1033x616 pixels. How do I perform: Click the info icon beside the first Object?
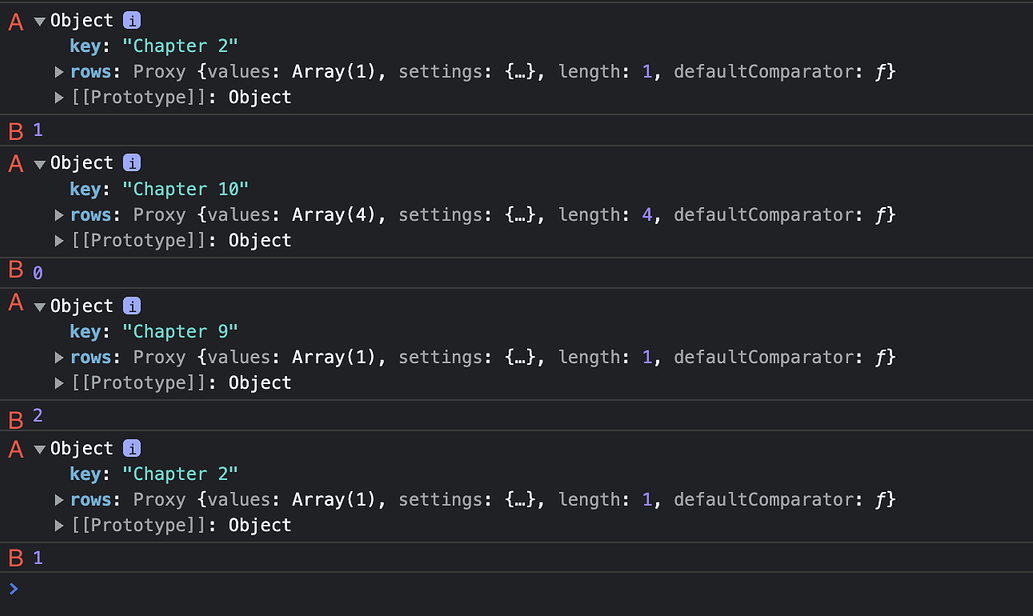coord(131,20)
